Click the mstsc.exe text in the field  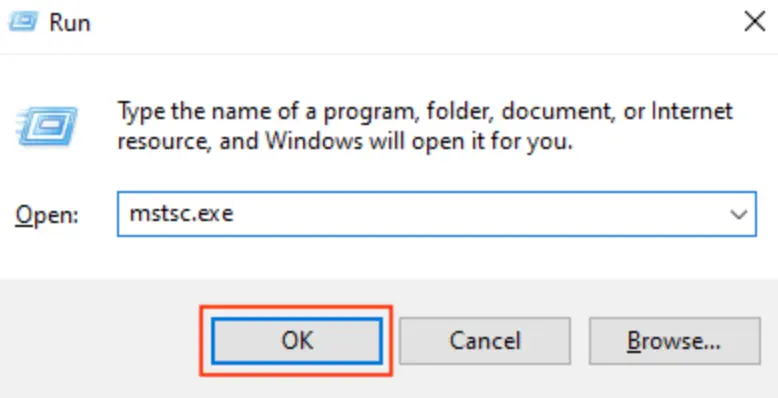[181, 214]
